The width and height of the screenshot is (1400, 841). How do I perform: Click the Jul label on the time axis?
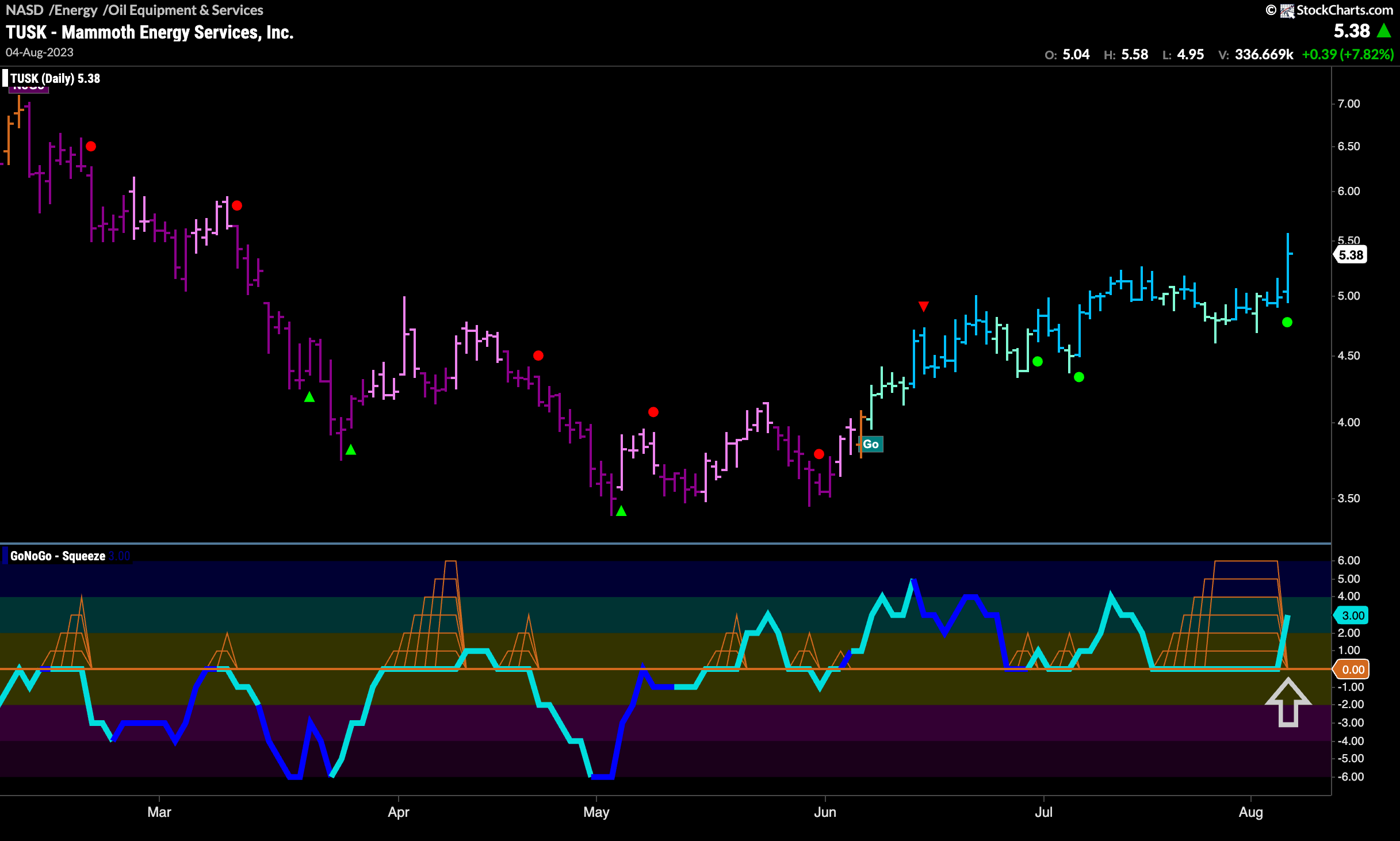1044,812
